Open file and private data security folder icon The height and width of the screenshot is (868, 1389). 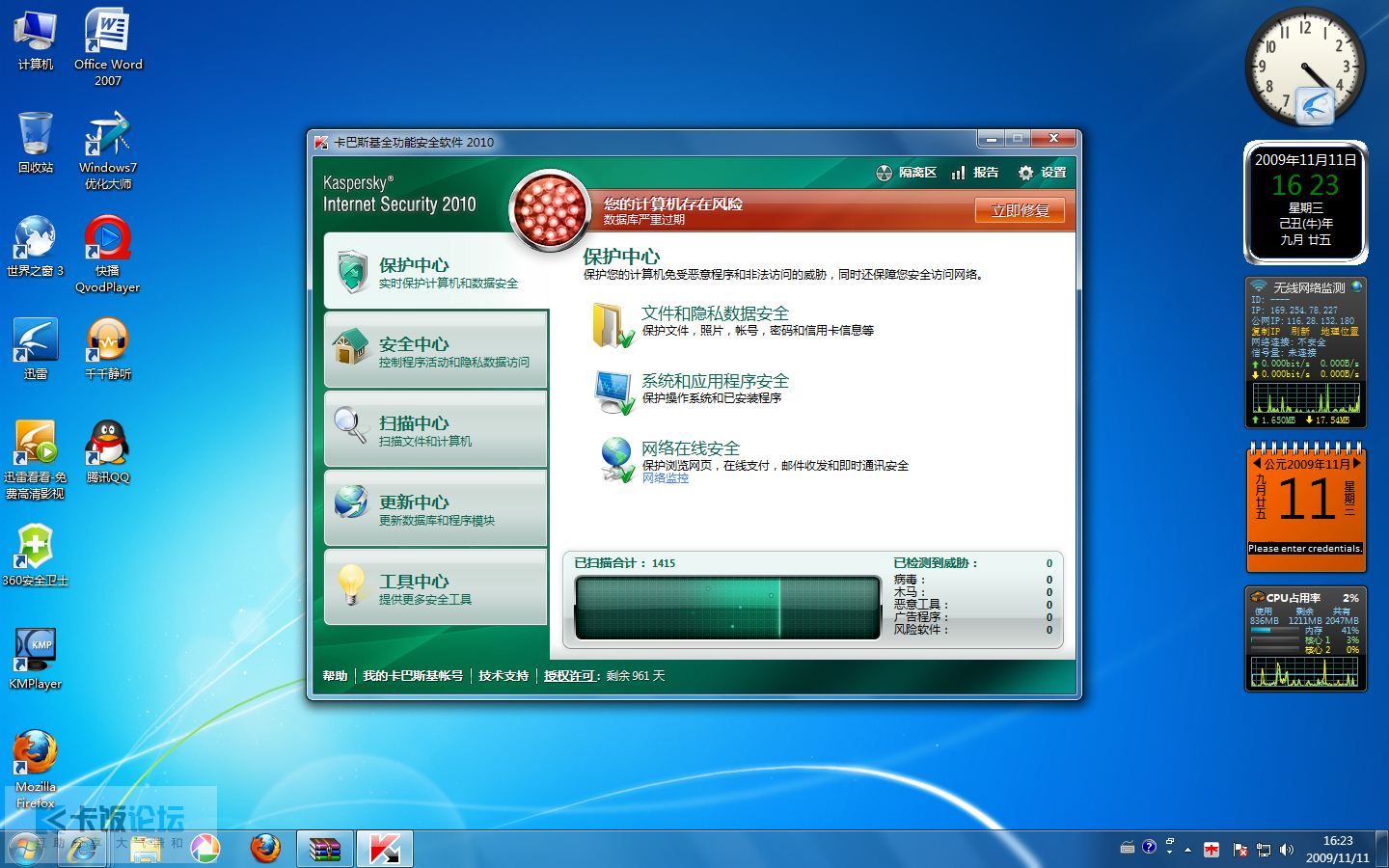[613, 325]
